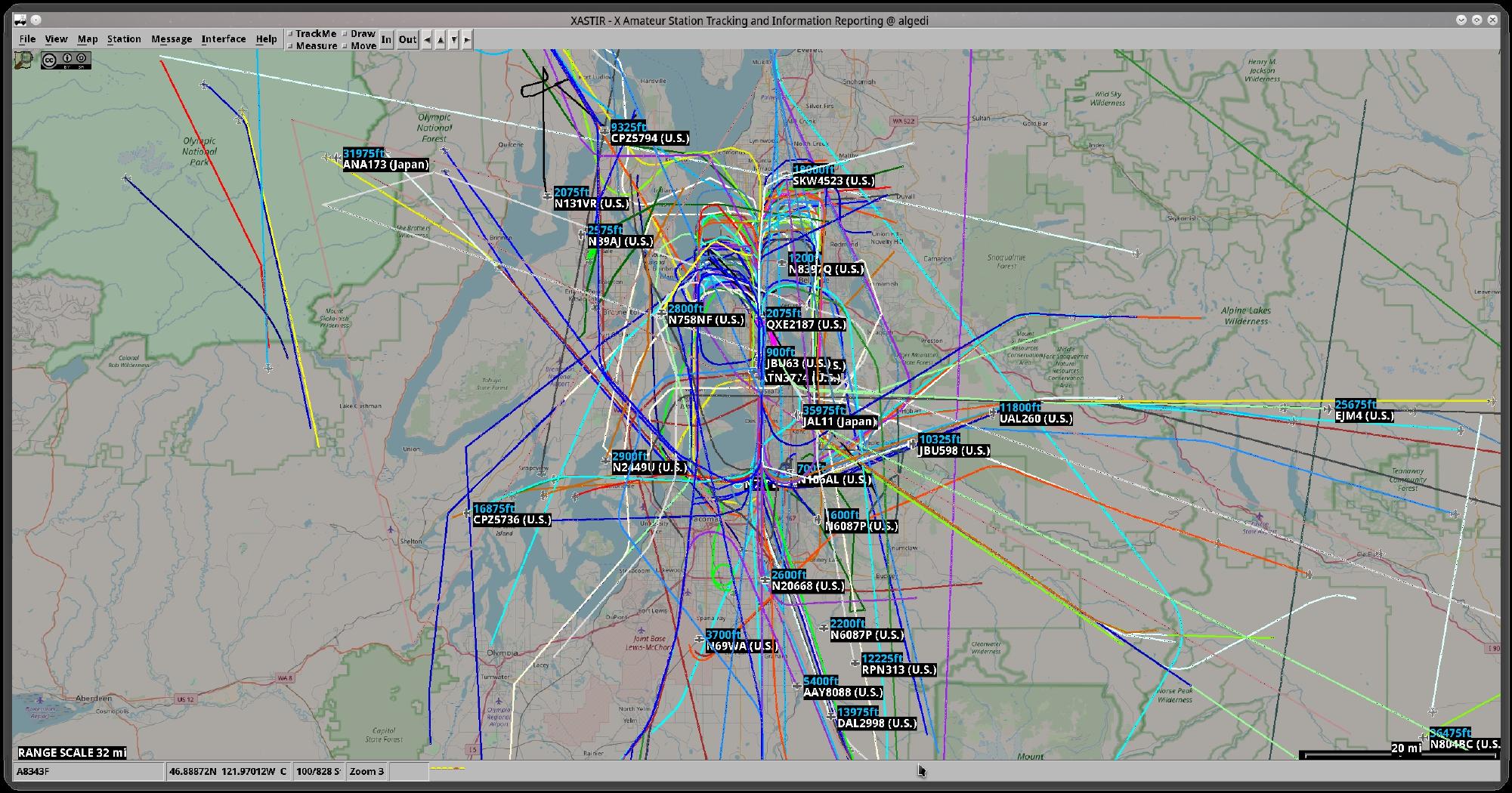
Task: Click the zoom In button
Action: click(x=386, y=40)
